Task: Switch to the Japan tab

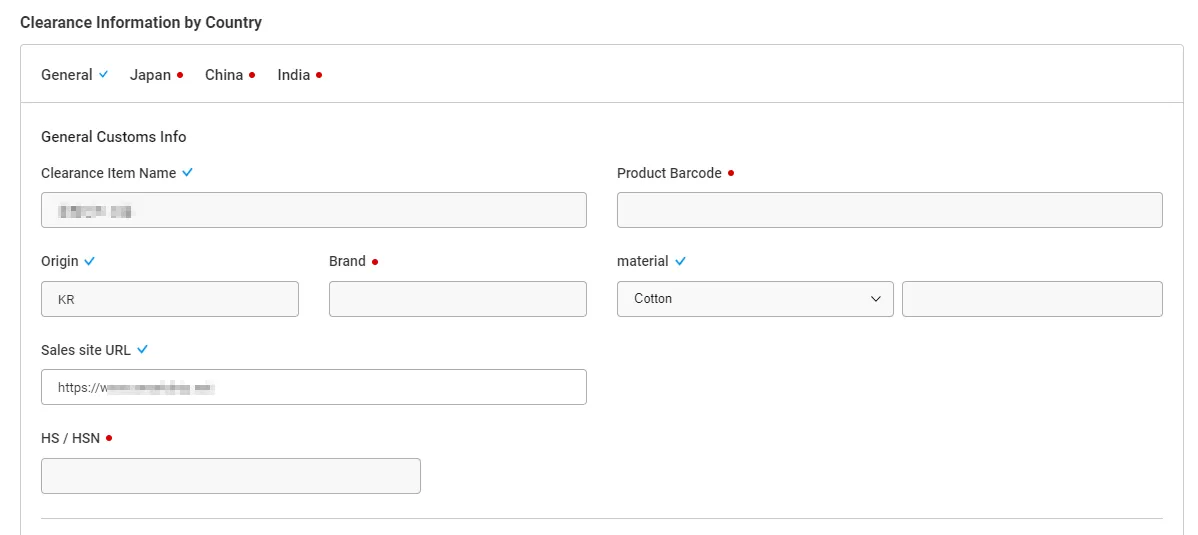Action: pos(150,75)
